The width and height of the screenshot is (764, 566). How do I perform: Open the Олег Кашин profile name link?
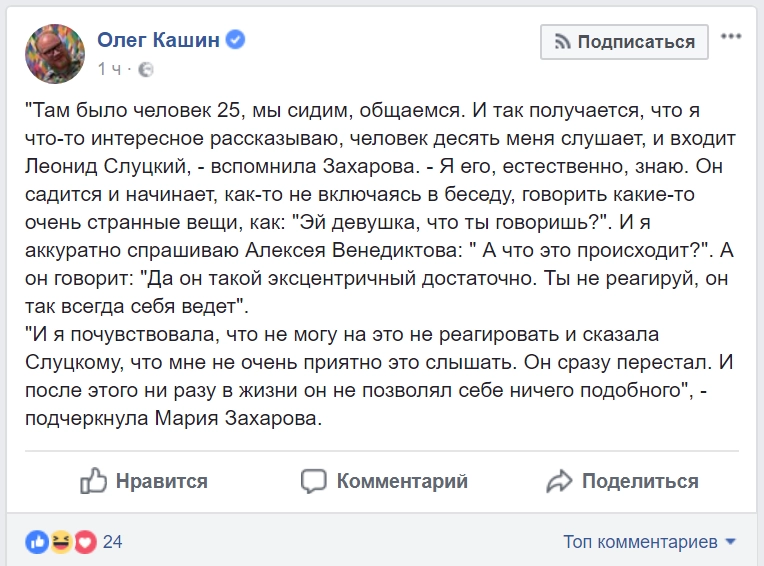(160, 41)
